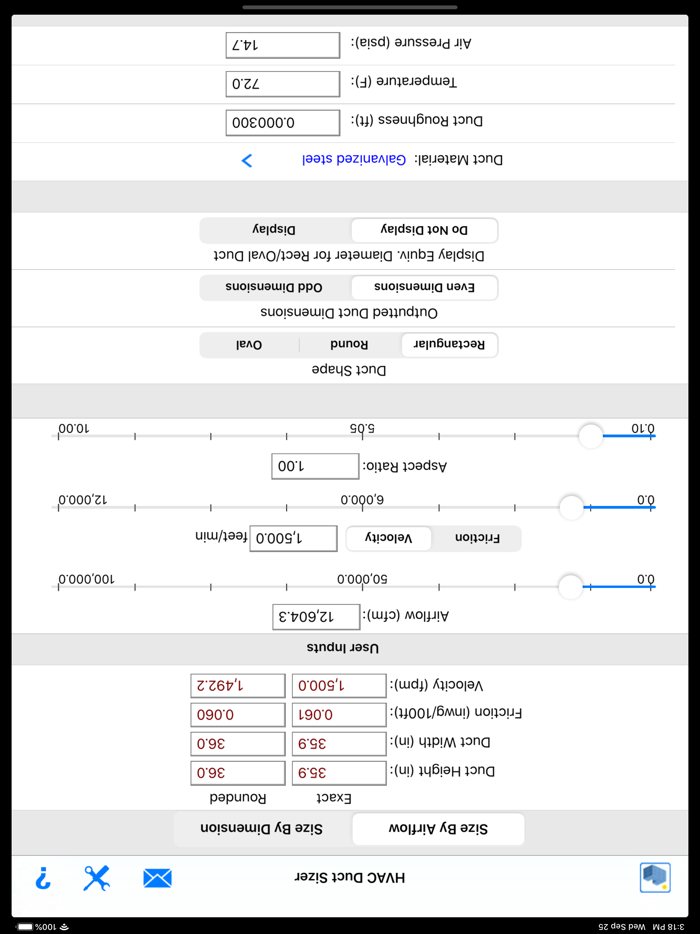The width and height of the screenshot is (700, 934).
Task: Click exact Friction value 0.061
Action: pos(339,715)
